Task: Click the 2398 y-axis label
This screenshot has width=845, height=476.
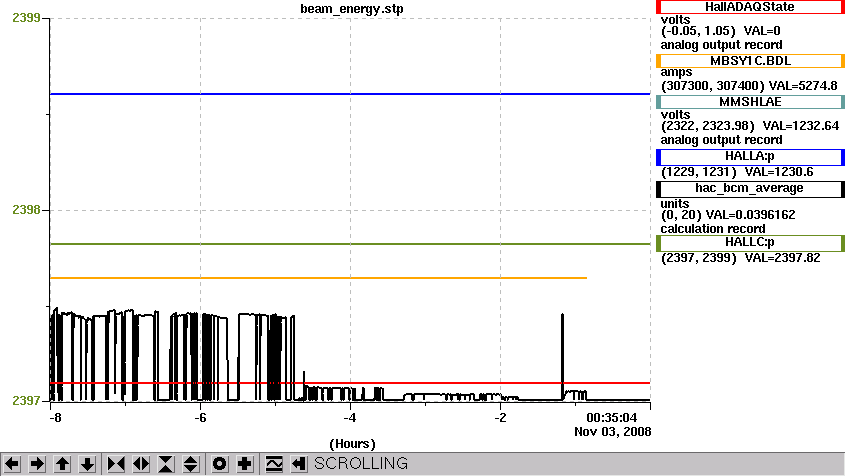Action: [x=26, y=210]
